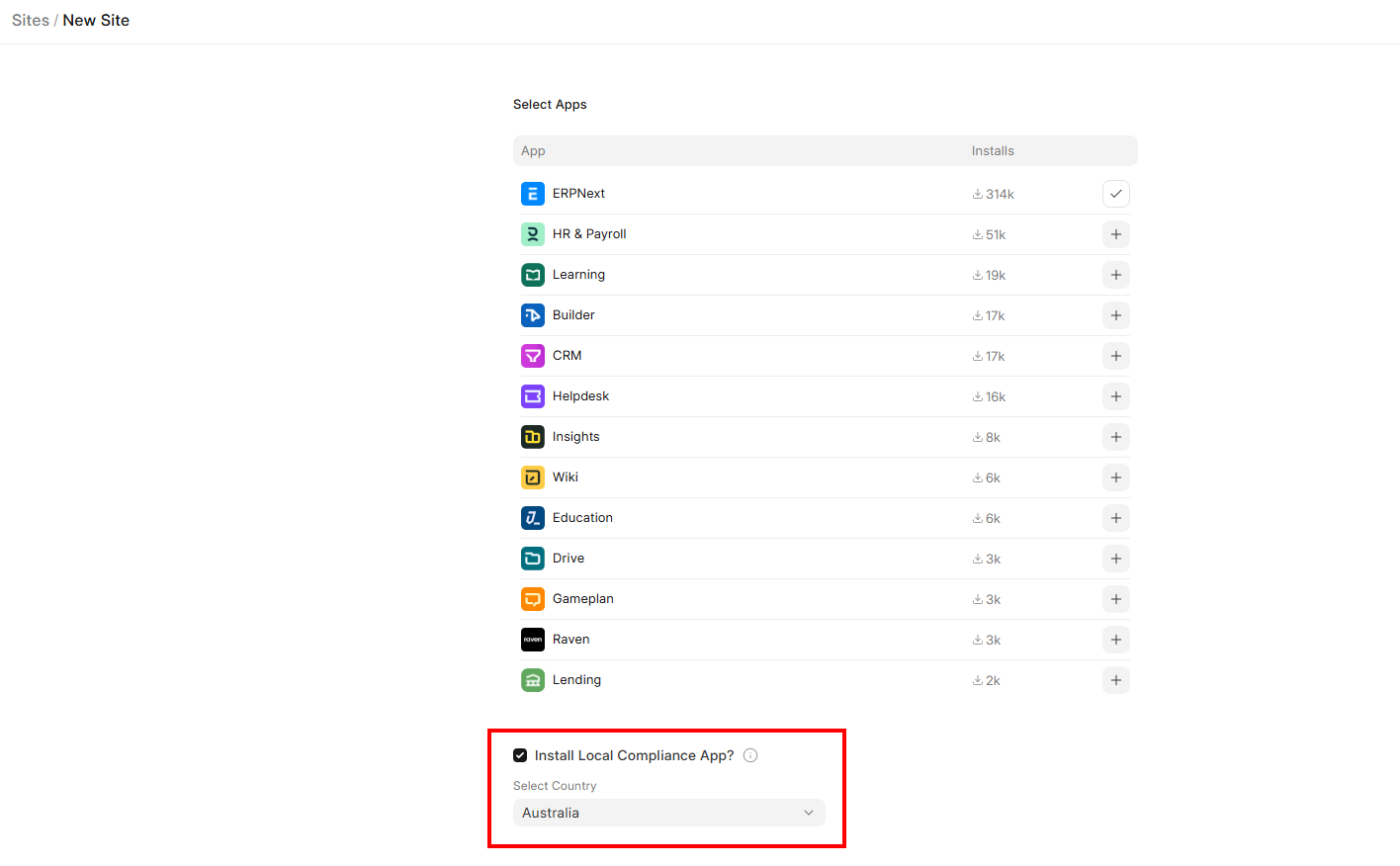This screenshot has width=1400, height=866.
Task: Open the Select Country dropdown
Action: tap(668, 813)
